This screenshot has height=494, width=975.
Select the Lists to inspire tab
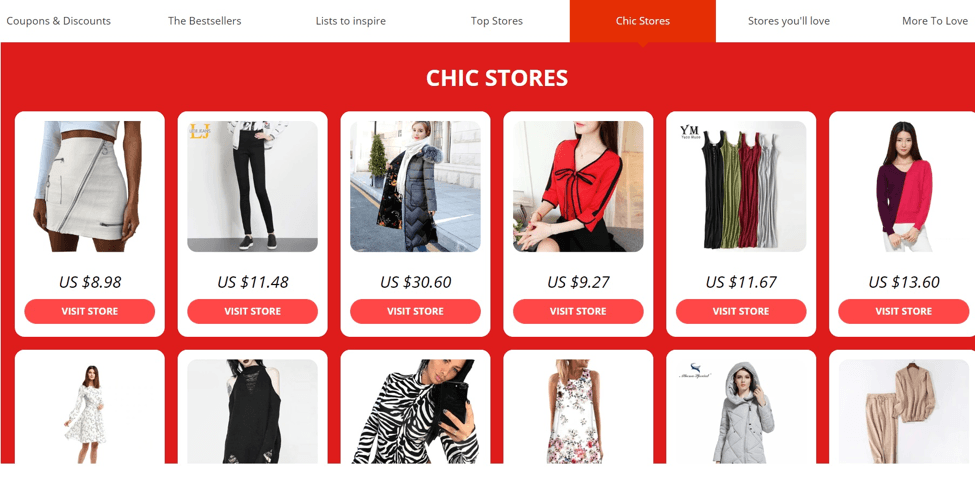coord(351,21)
